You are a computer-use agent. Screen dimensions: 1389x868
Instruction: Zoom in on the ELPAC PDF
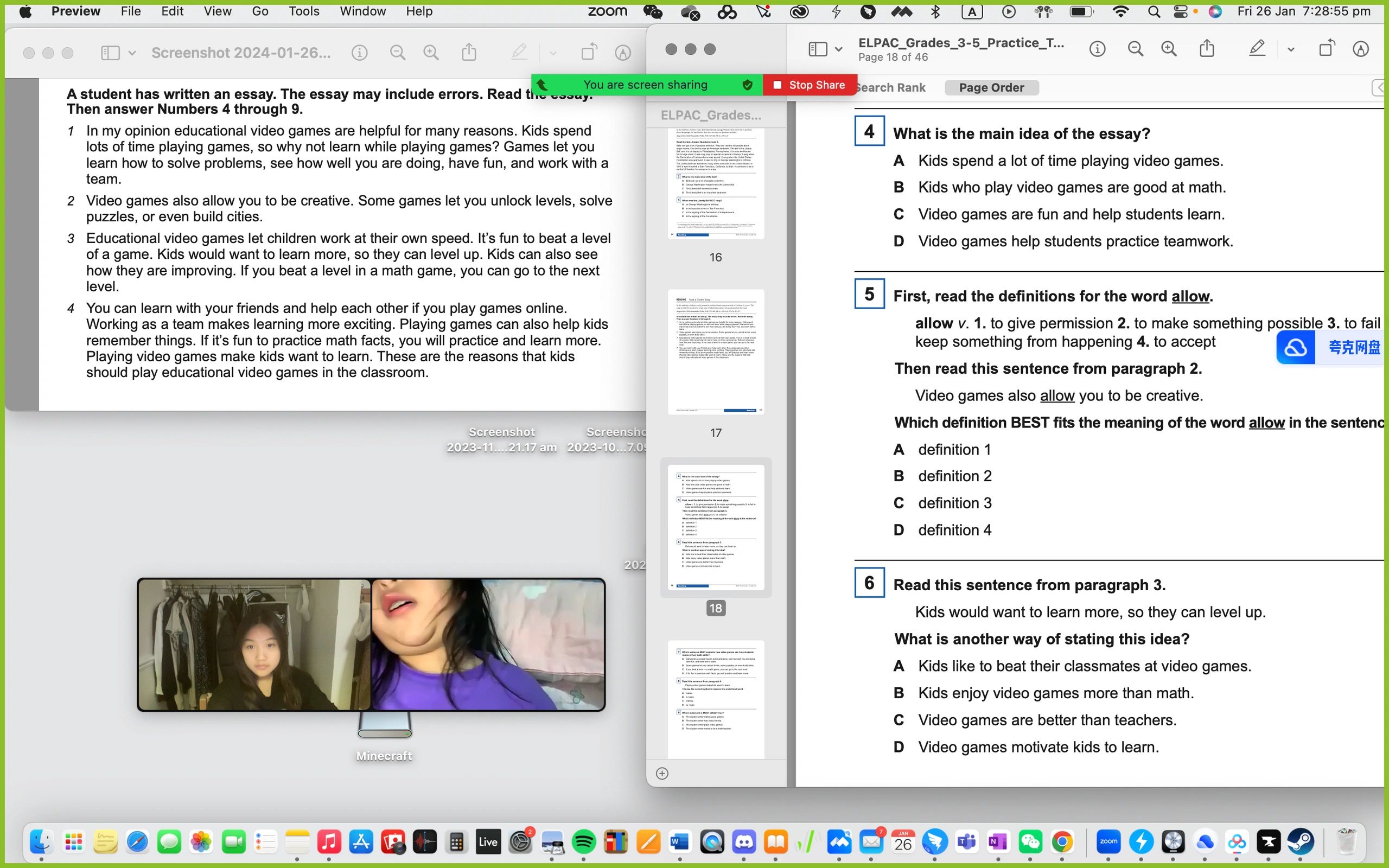point(1169,49)
